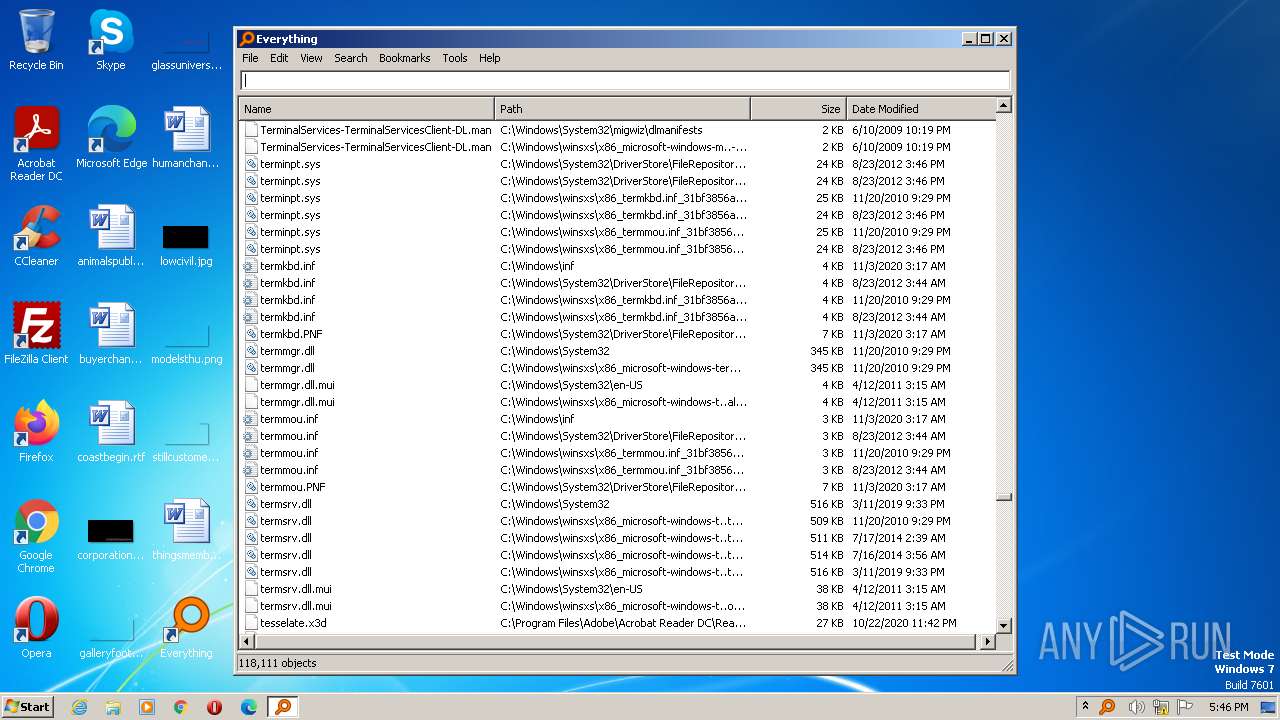Screen dimensions: 1280x720
Task: Select tesselate.x3d file row
Action: point(618,623)
